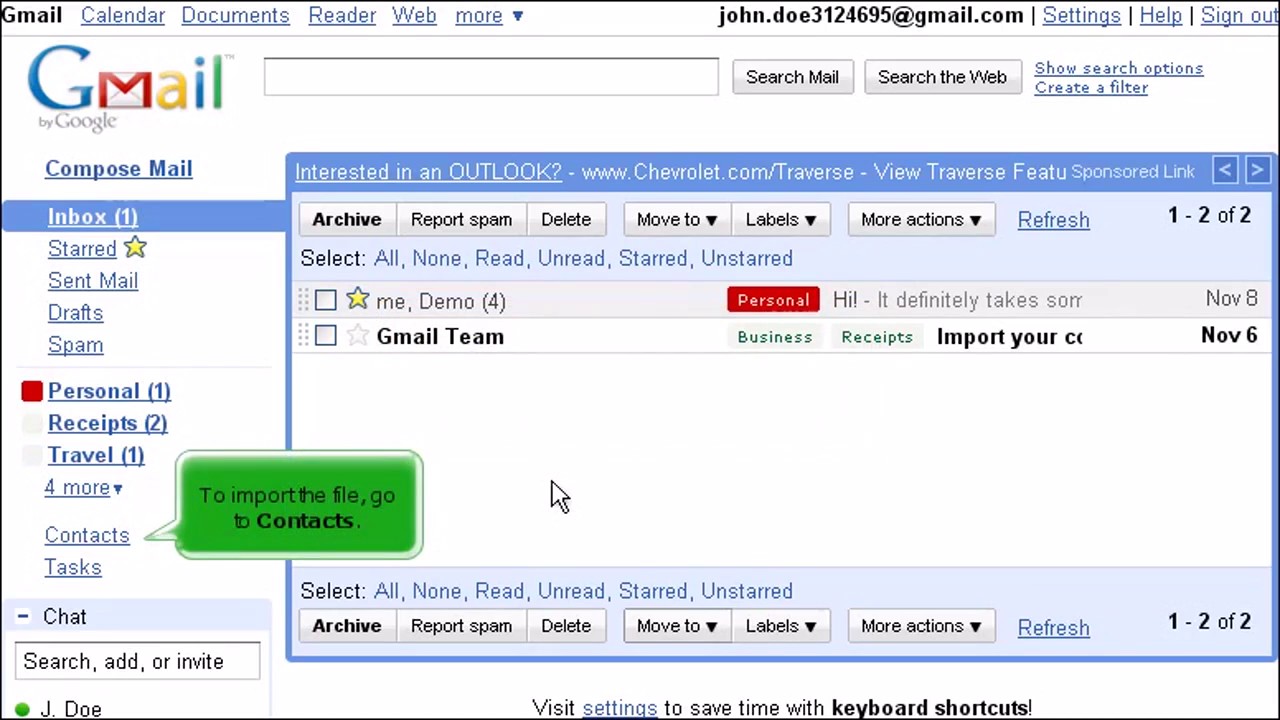This screenshot has width=1280, height=720.
Task: Open Travel (1) label
Action: pyautogui.click(x=96, y=455)
